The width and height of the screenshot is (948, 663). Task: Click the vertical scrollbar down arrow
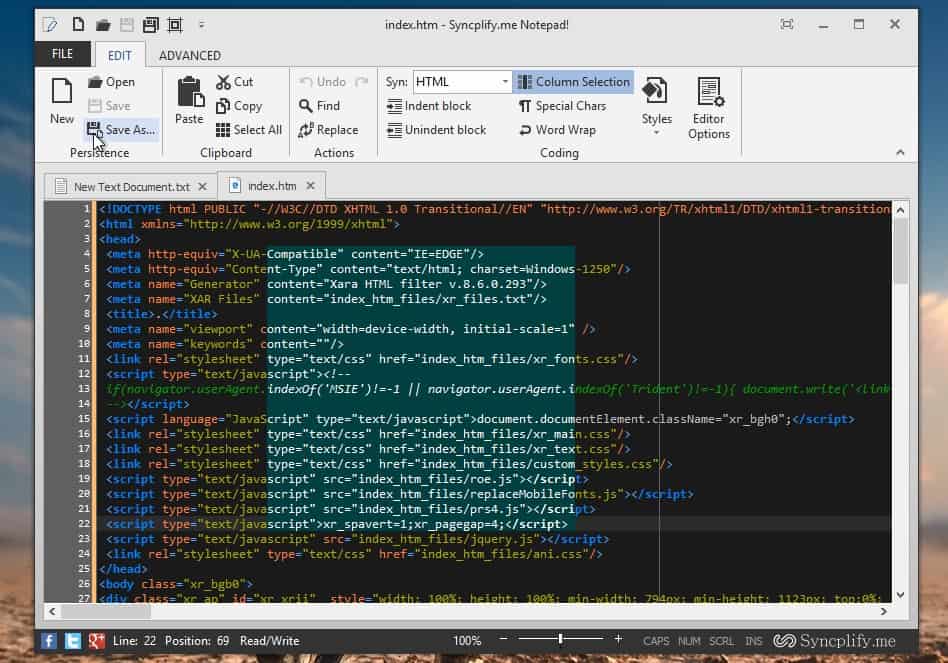900,595
